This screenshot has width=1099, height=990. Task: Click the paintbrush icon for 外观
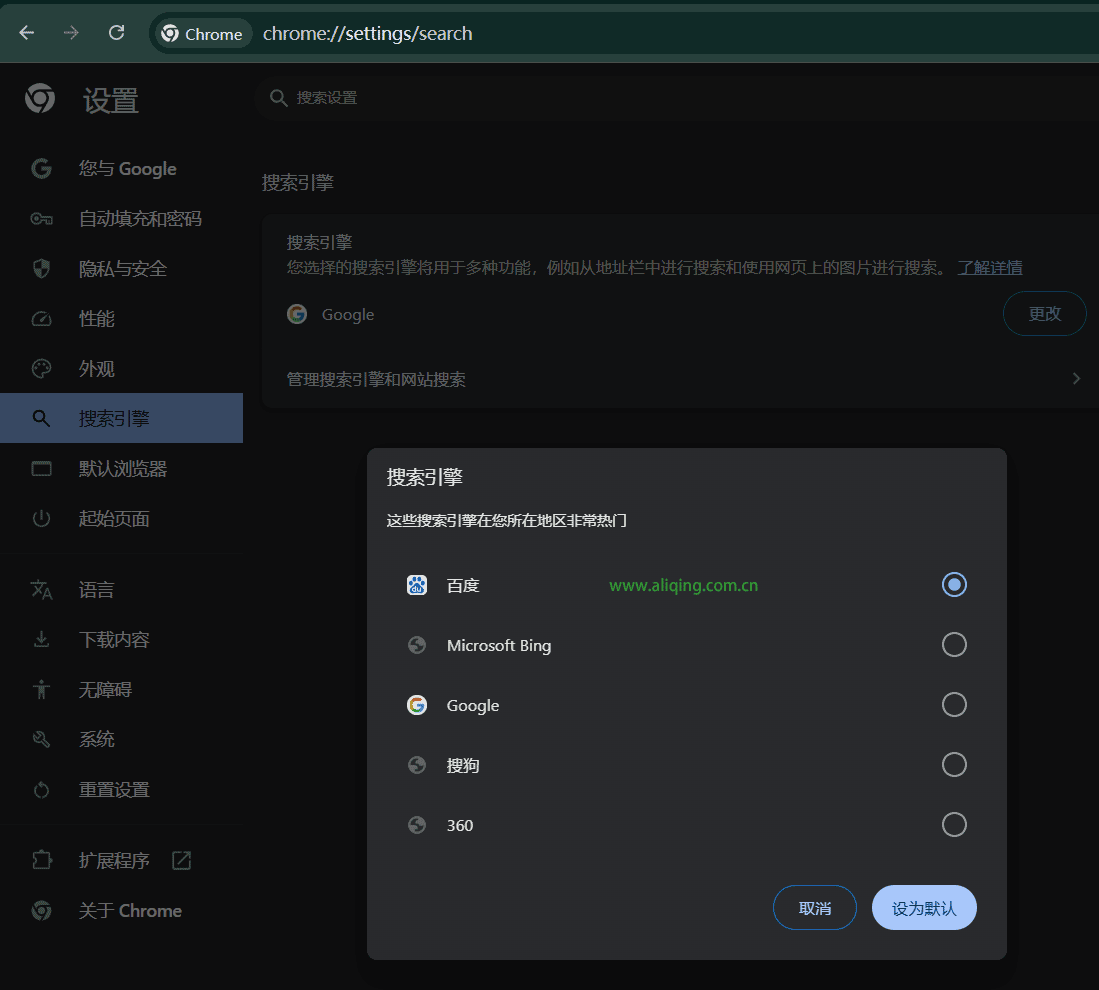click(40, 368)
